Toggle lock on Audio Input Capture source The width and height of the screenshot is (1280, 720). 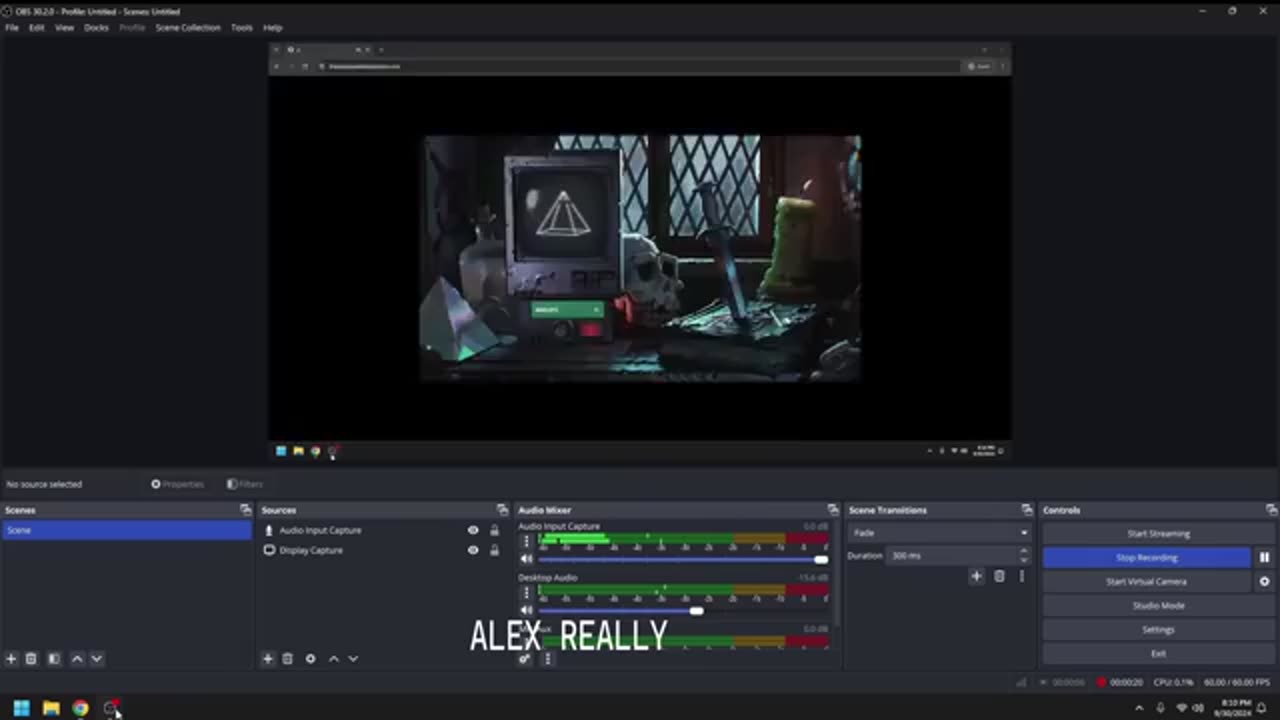494,530
